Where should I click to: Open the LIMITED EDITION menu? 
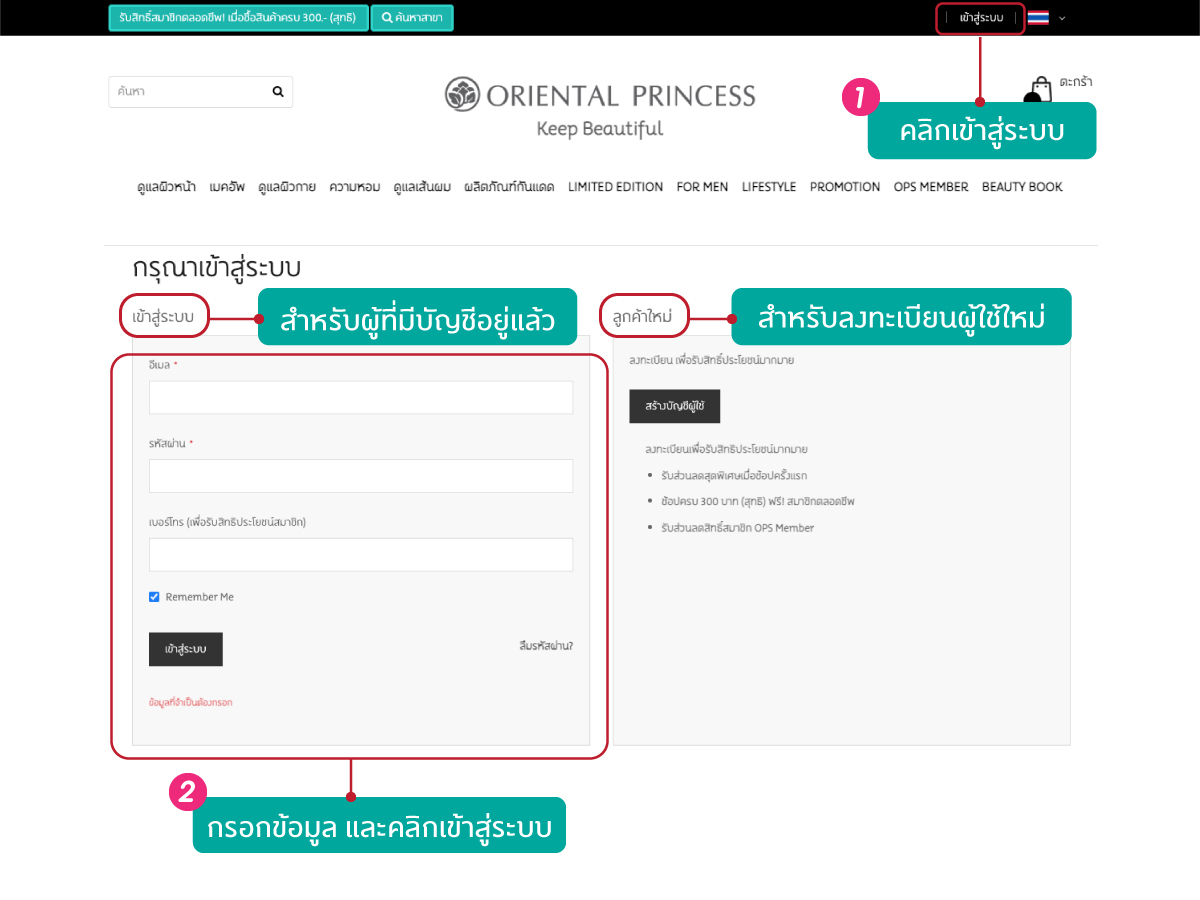(615, 187)
